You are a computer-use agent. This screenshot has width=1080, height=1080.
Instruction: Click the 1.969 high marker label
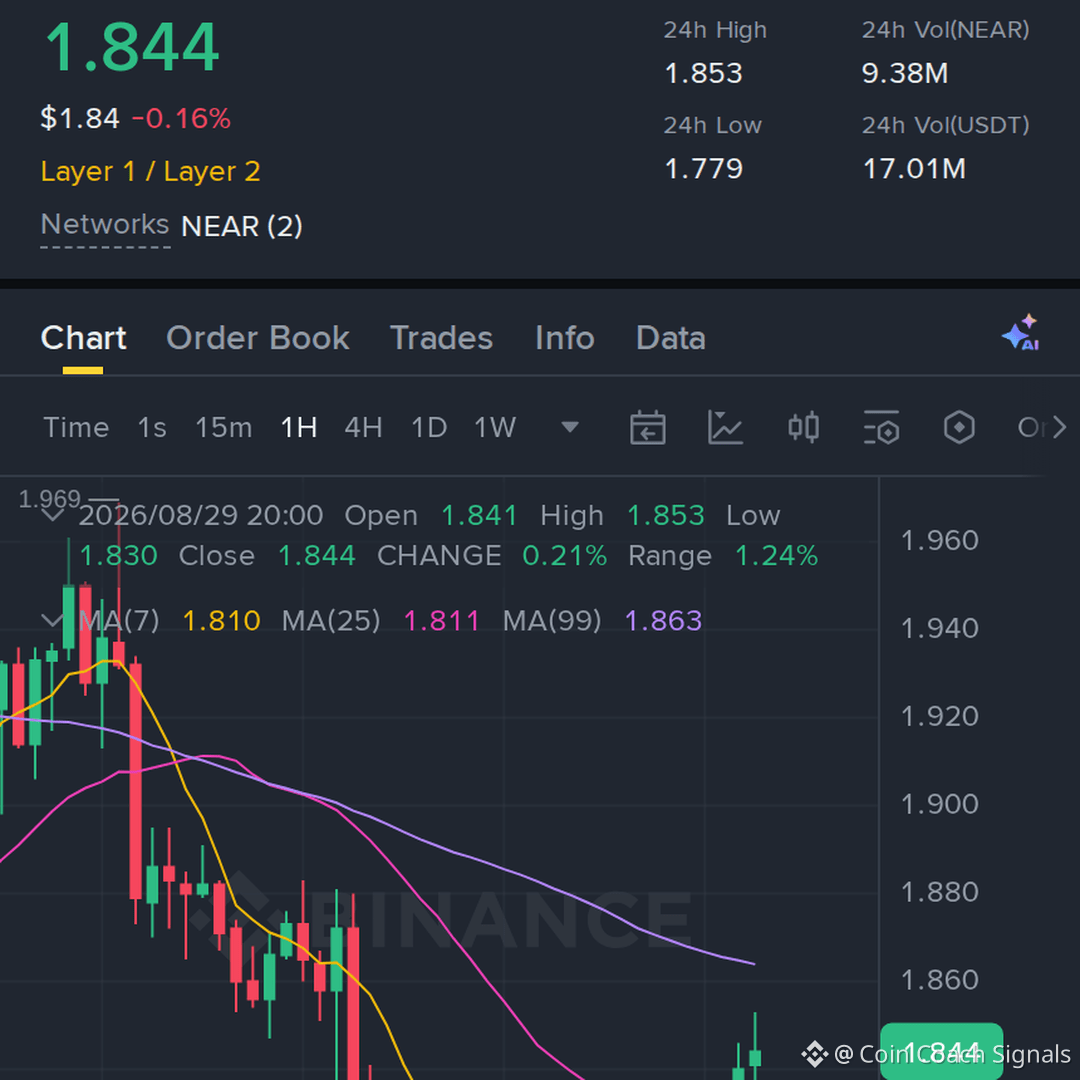(x=50, y=499)
